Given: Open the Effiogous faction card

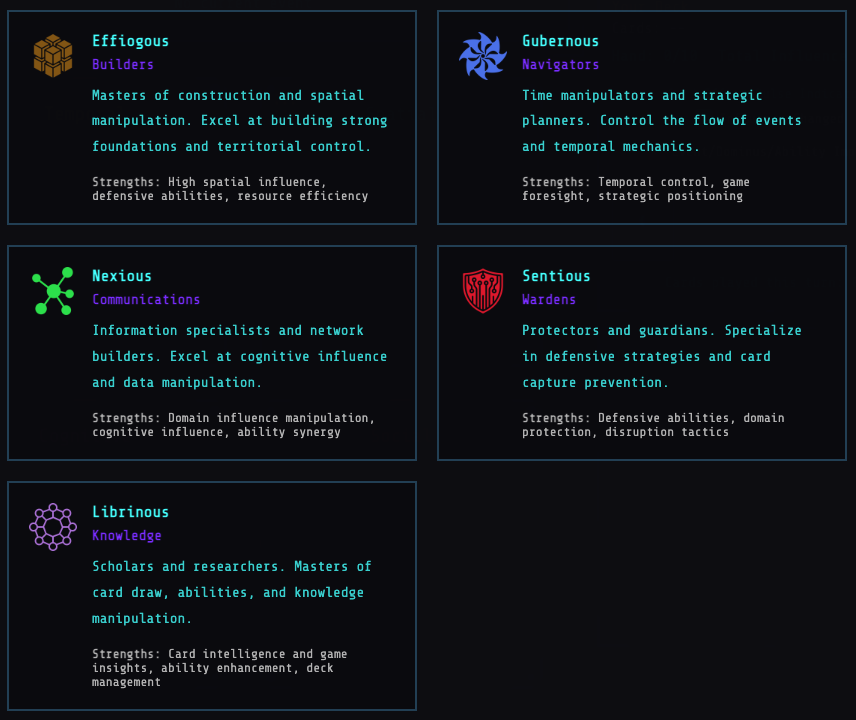Looking at the screenshot, I should pyautogui.click(x=212, y=117).
